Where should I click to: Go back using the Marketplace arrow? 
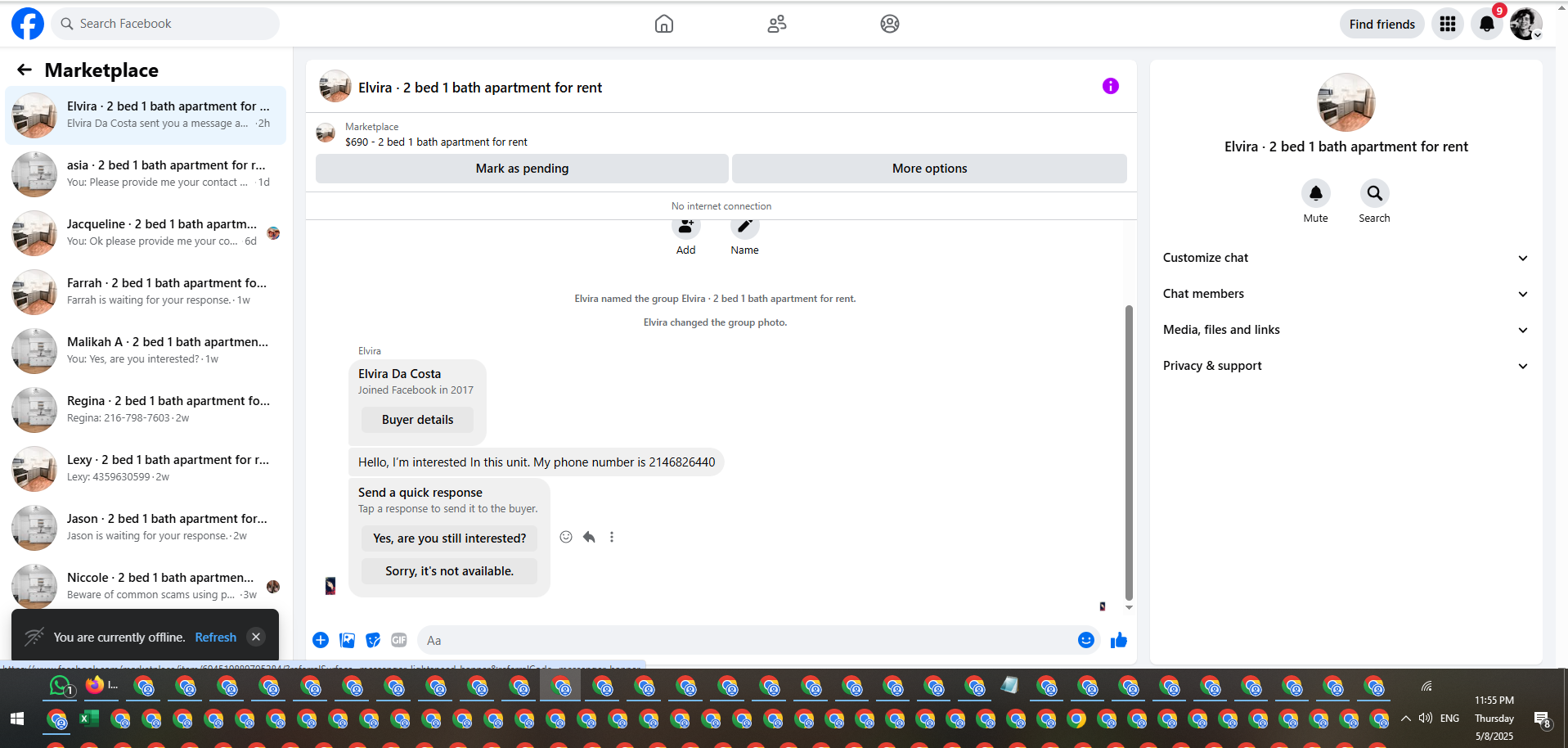[25, 70]
